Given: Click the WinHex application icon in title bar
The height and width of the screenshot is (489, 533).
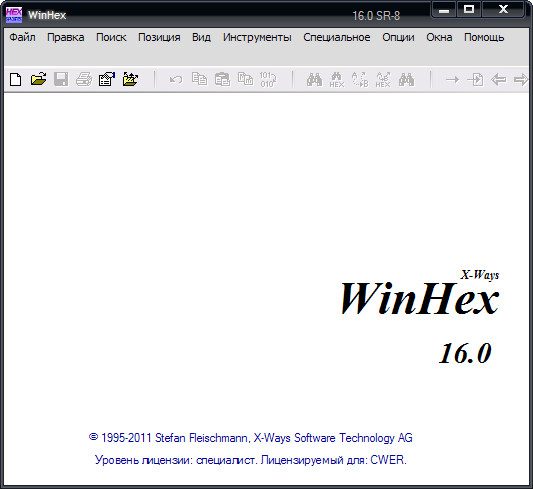Looking at the screenshot, I should tap(14, 15).
